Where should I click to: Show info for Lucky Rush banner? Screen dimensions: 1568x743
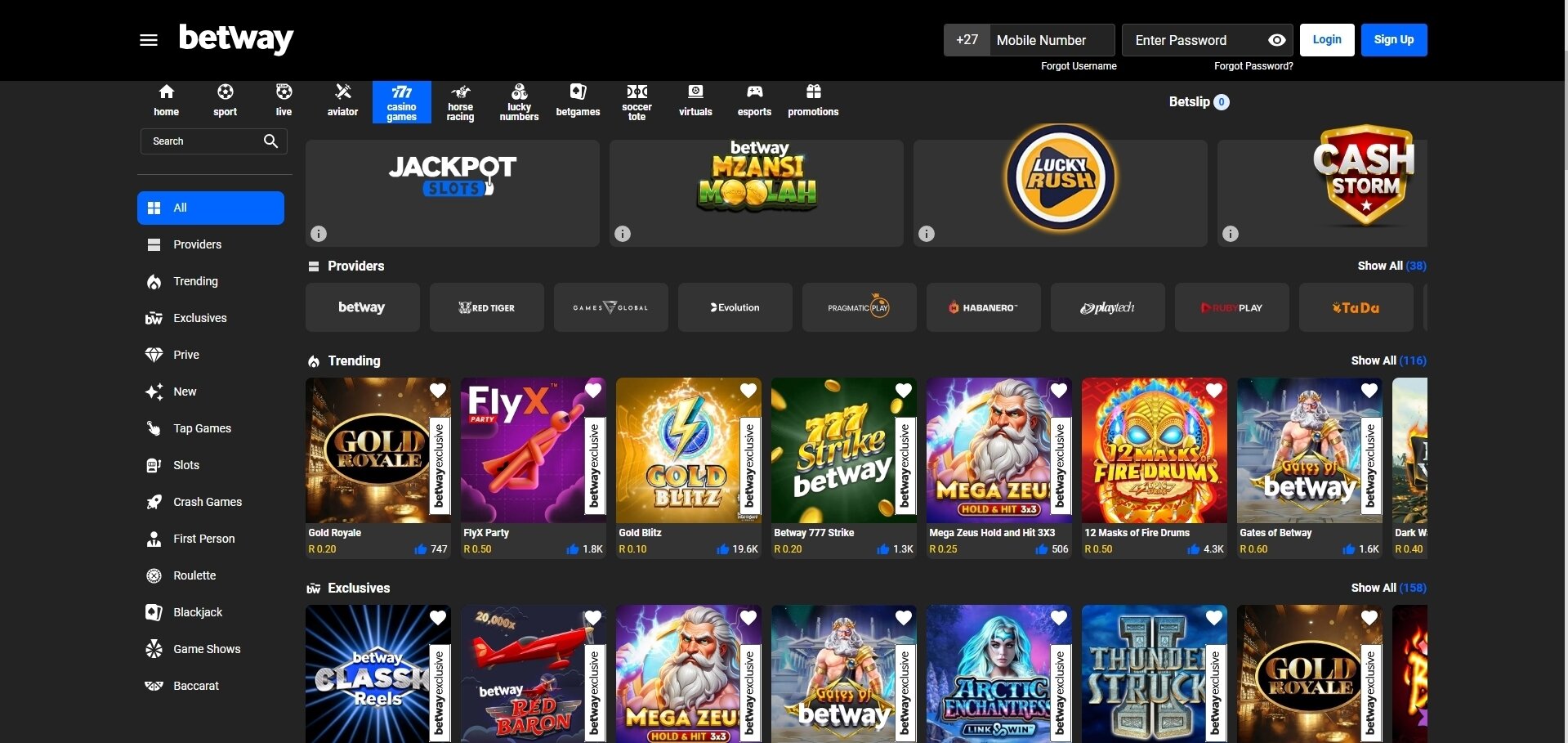tap(927, 234)
